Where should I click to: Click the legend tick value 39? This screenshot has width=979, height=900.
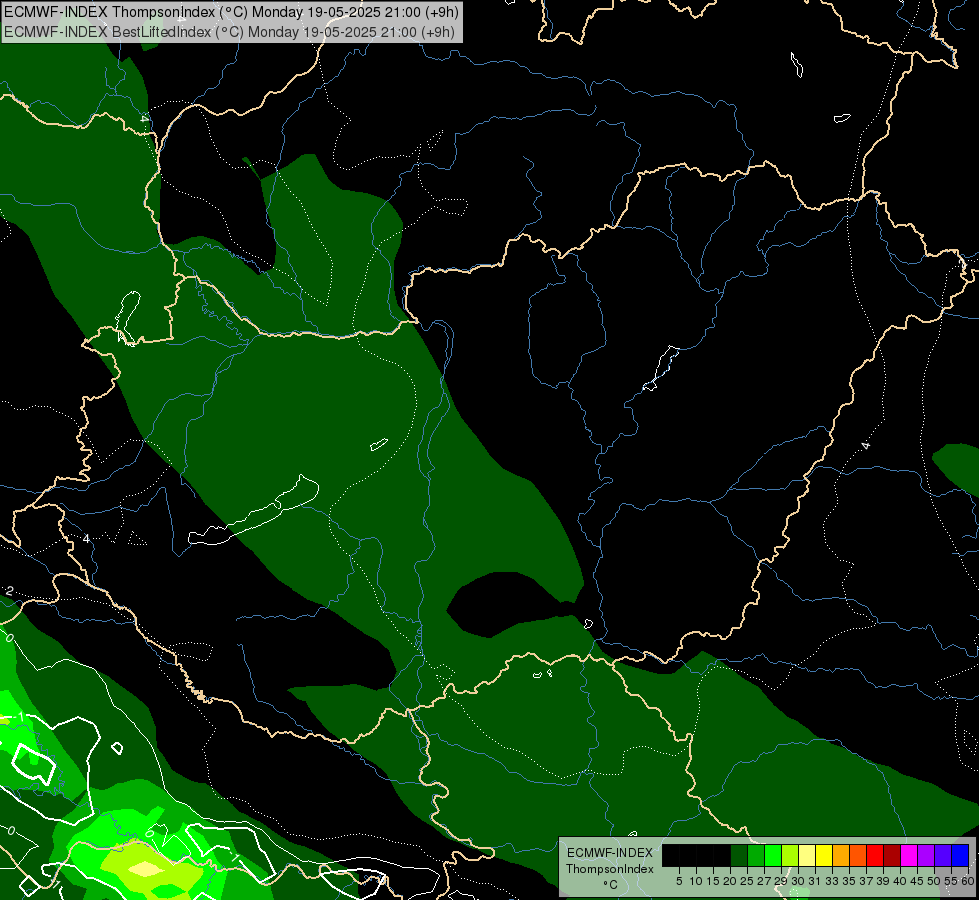(883, 881)
